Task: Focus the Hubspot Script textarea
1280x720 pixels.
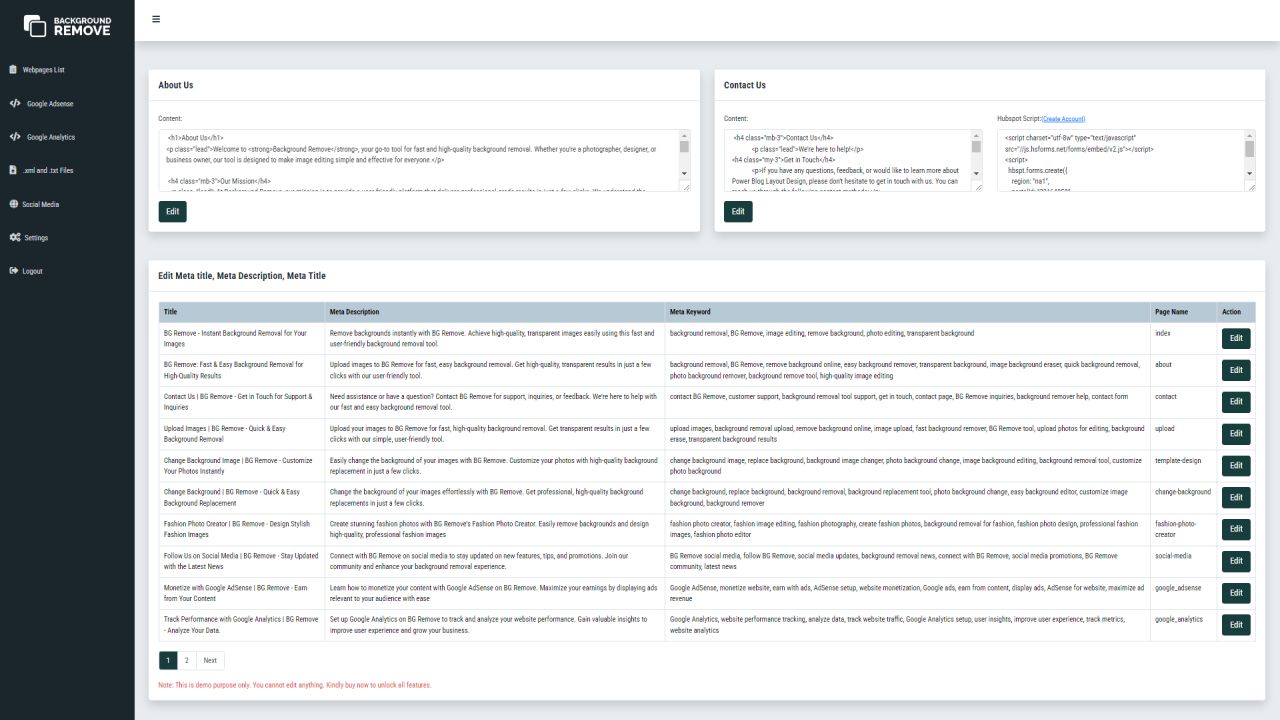Action: click(1126, 160)
